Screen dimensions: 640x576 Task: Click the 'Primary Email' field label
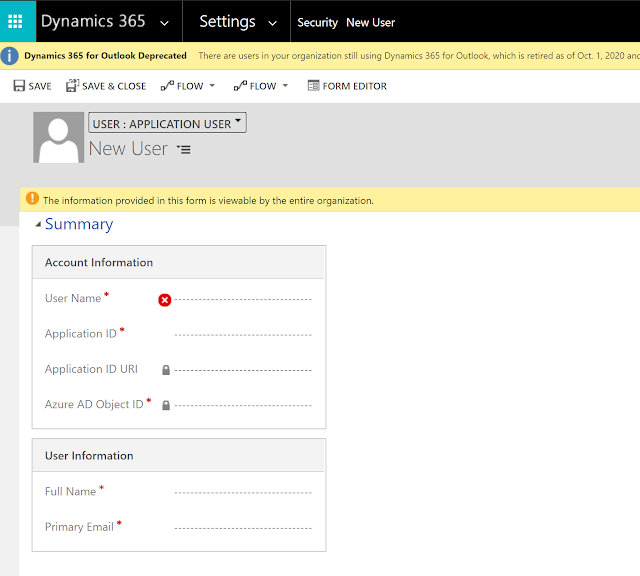[x=79, y=527]
